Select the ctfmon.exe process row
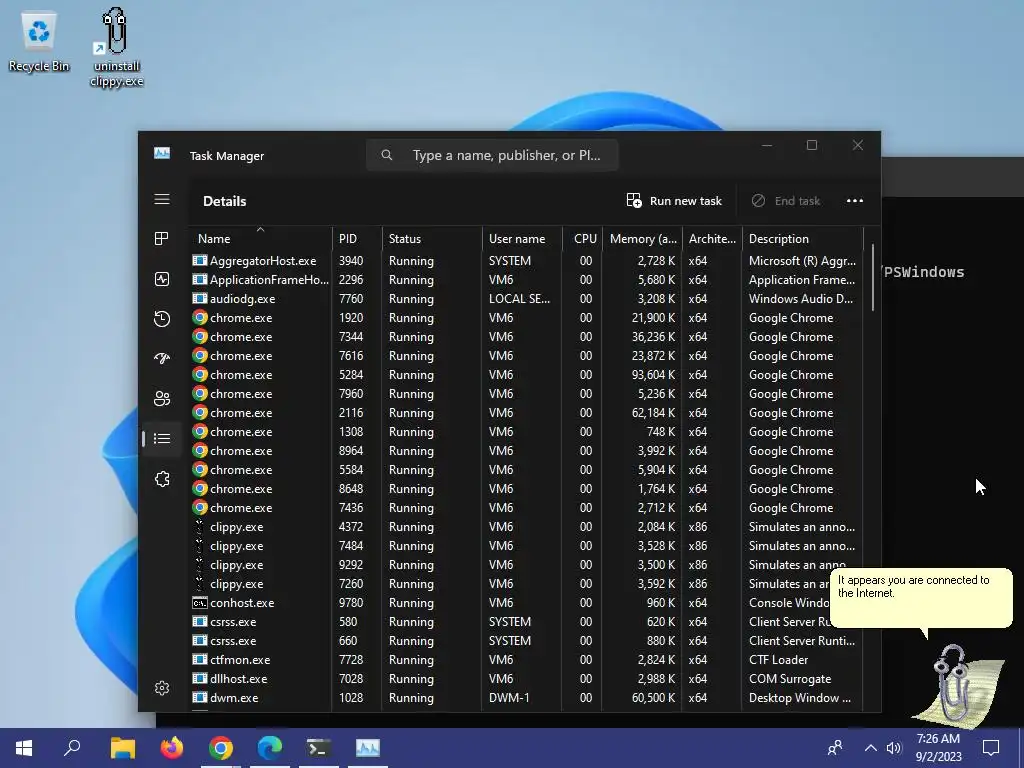This screenshot has width=1024, height=768. (x=526, y=660)
